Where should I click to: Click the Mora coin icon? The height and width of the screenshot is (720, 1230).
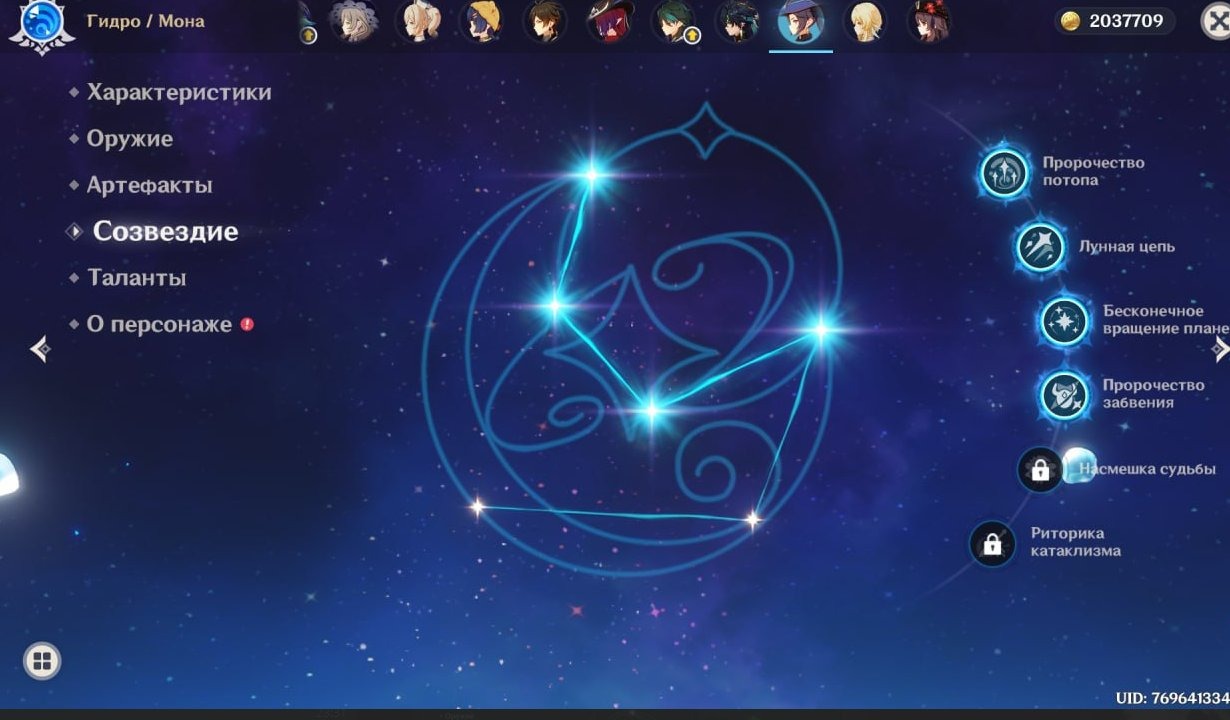click(x=1071, y=21)
